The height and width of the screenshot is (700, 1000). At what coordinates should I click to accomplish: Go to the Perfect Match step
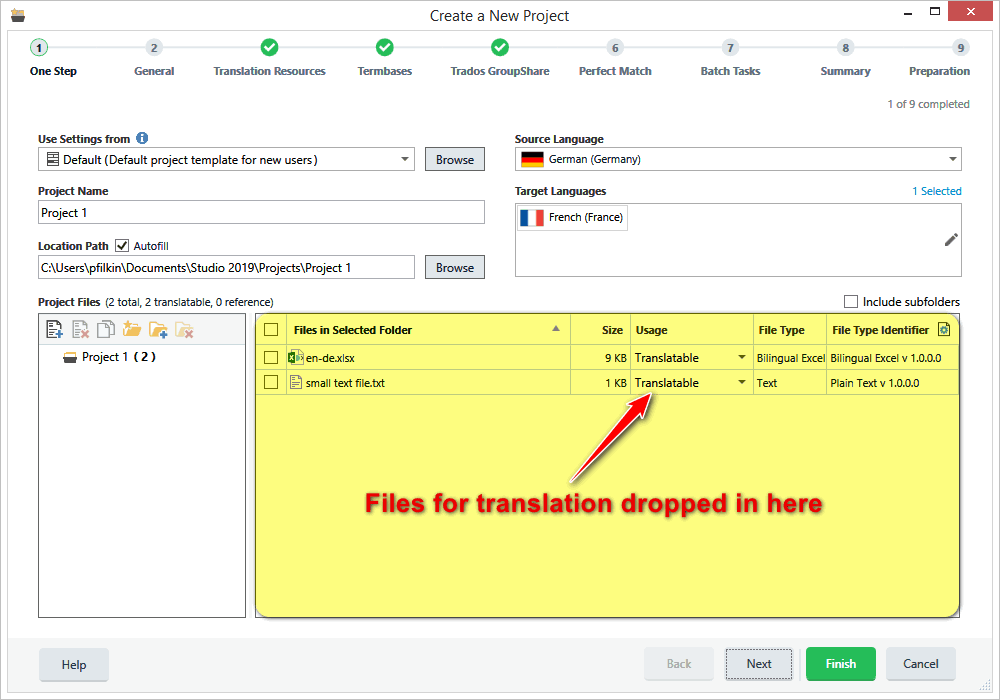pos(615,58)
